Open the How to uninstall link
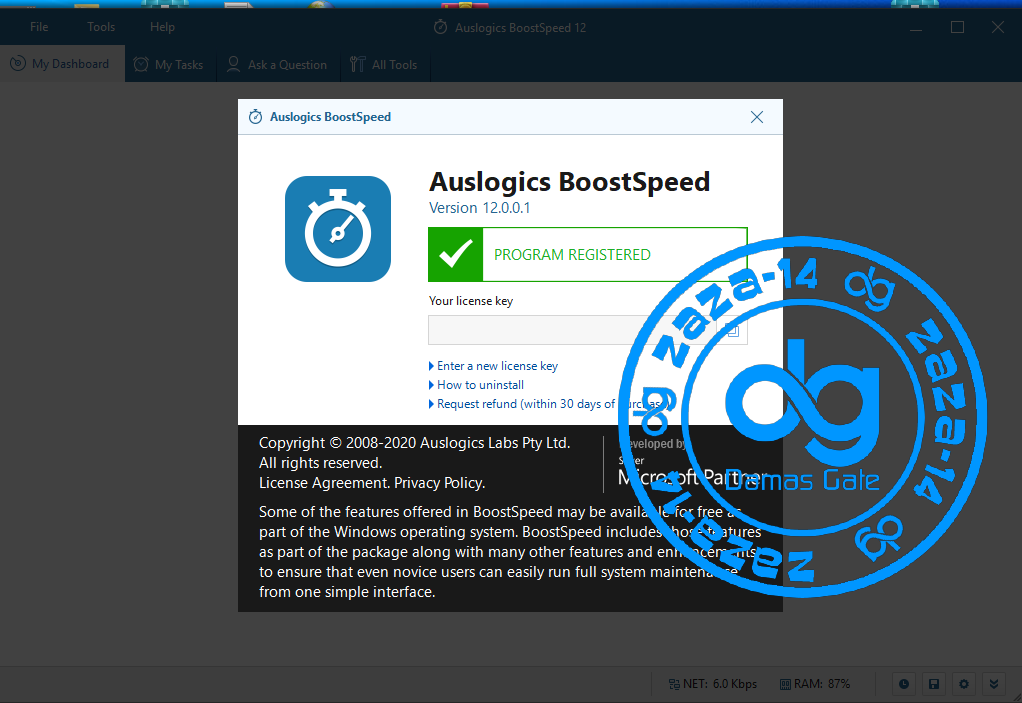1022x703 pixels. (480, 385)
